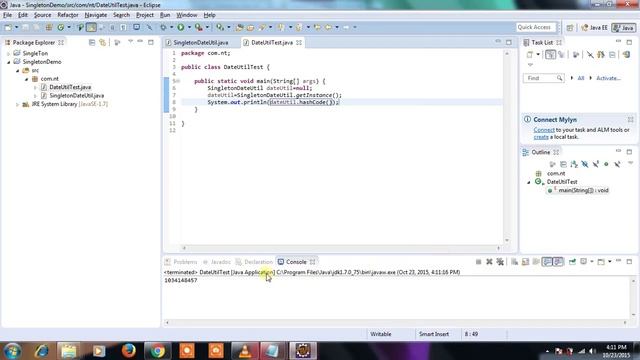This screenshot has width=640, height=360.
Task: Click the New Java Class green icon
Action: click(x=60, y=27)
